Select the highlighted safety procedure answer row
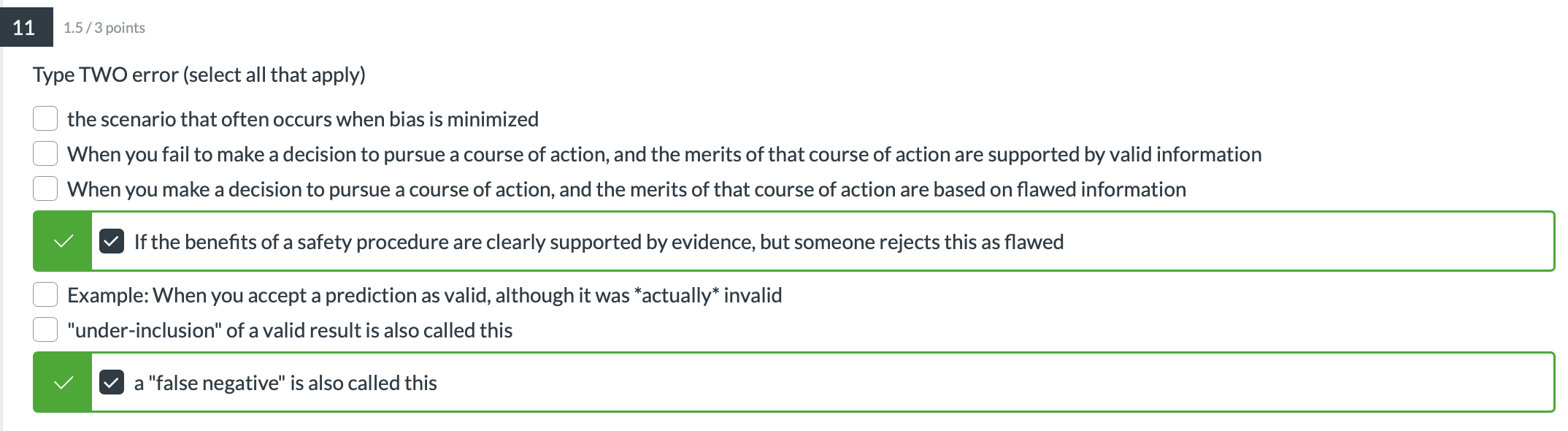This screenshot has height=431, width=1568. [730, 241]
